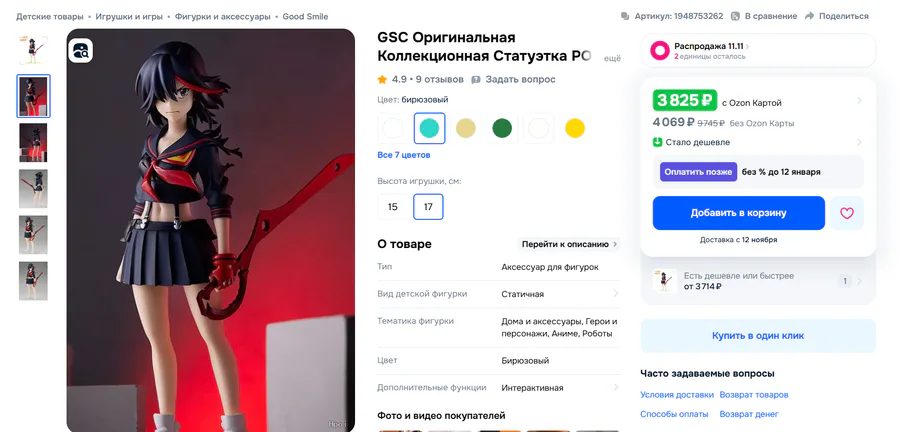Viewport: 900px width, 432px height.
Task: Click the Поделиться share arrow icon
Action: pyautogui.click(x=810, y=16)
